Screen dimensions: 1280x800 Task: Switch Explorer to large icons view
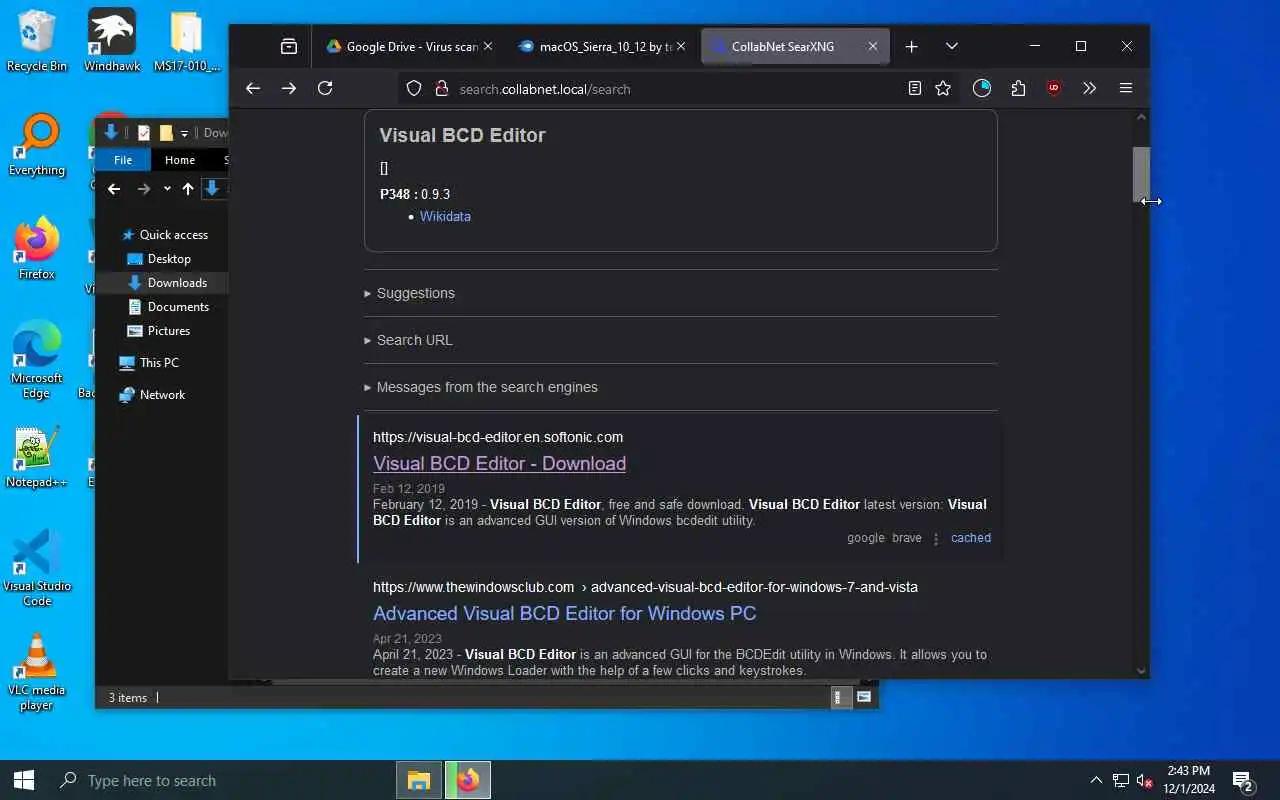point(864,697)
